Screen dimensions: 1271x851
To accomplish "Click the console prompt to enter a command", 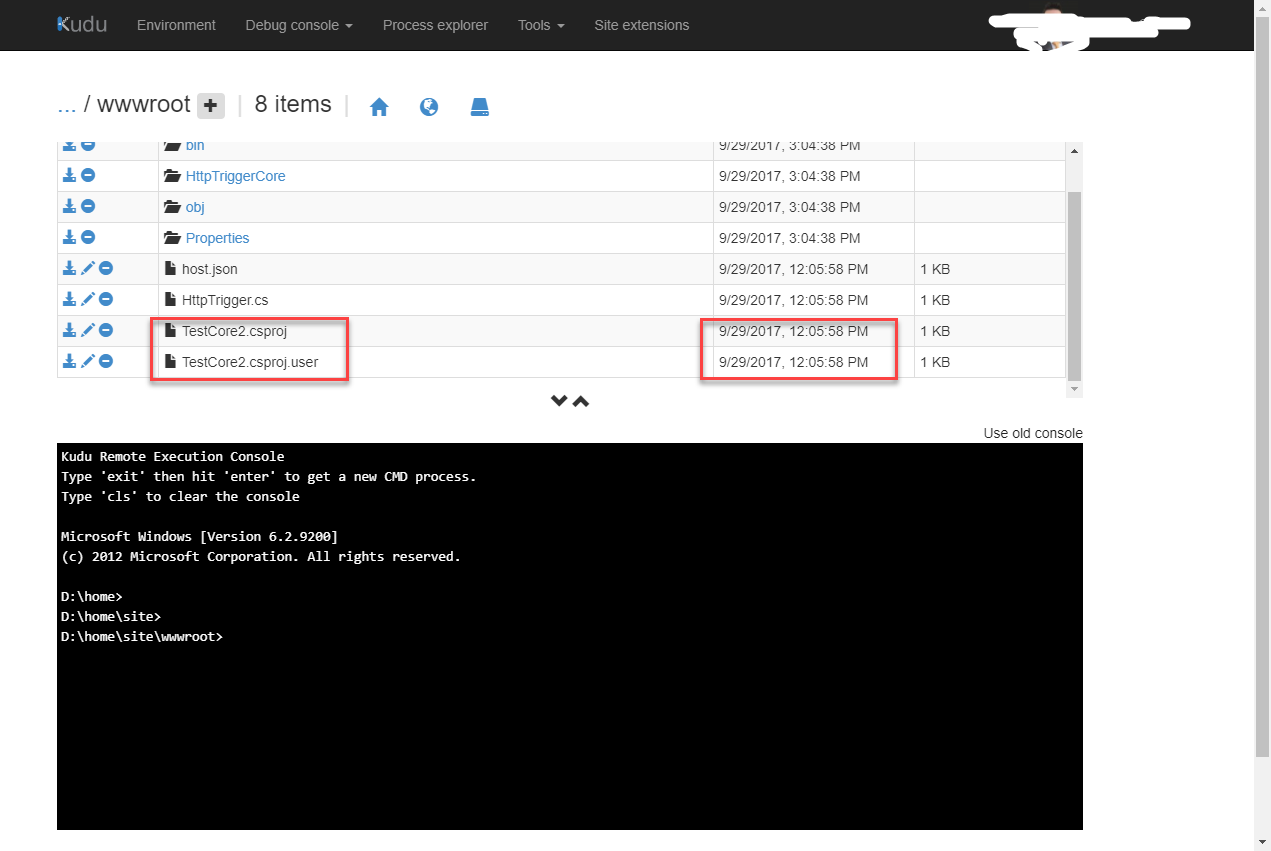I will 400,636.
